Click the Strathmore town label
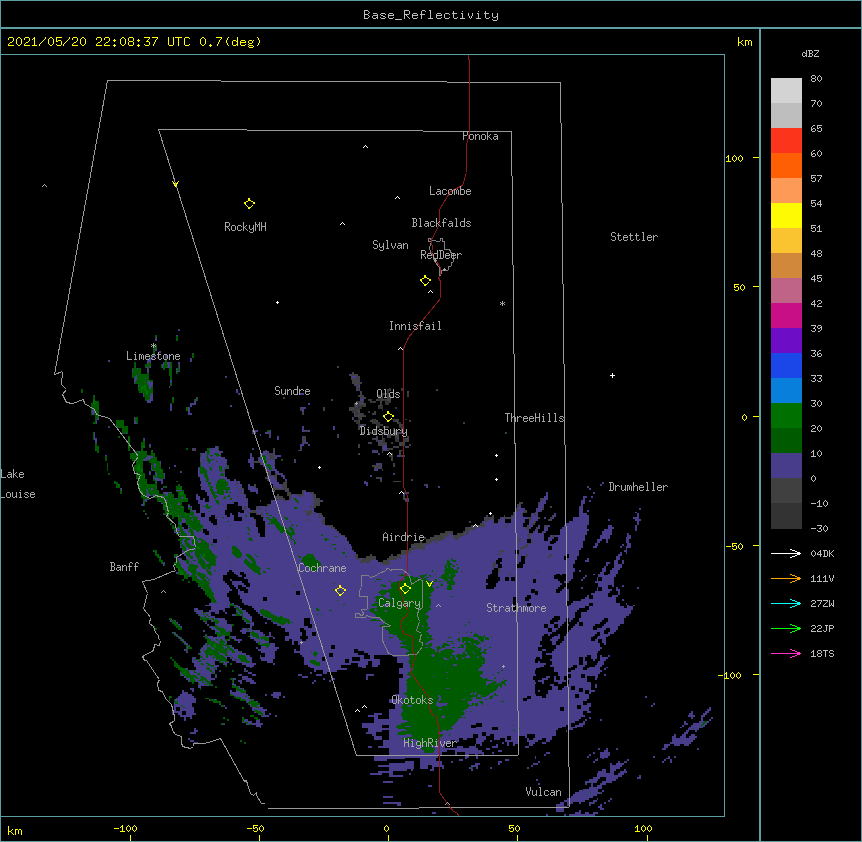Image resolution: width=862 pixels, height=842 pixels. click(x=516, y=608)
